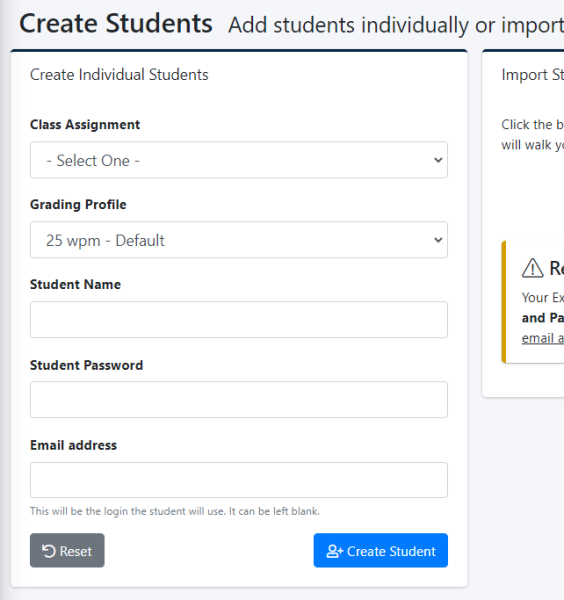
Task: Click the Reset button
Action: point(67,550)
